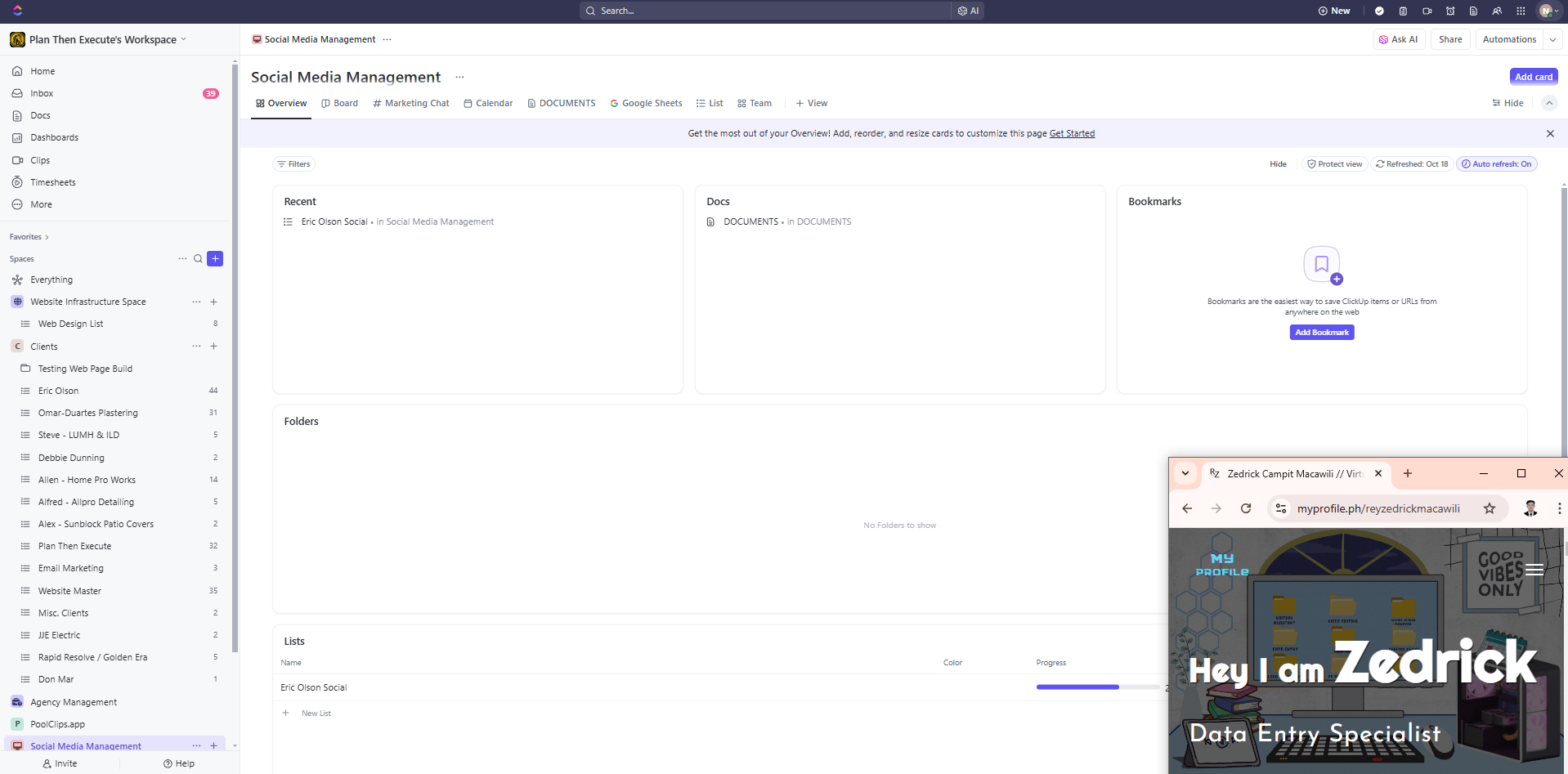Open Help at the sidebar bottom
Viewport: 1568px width, 774px height.
tap(179, 763)
